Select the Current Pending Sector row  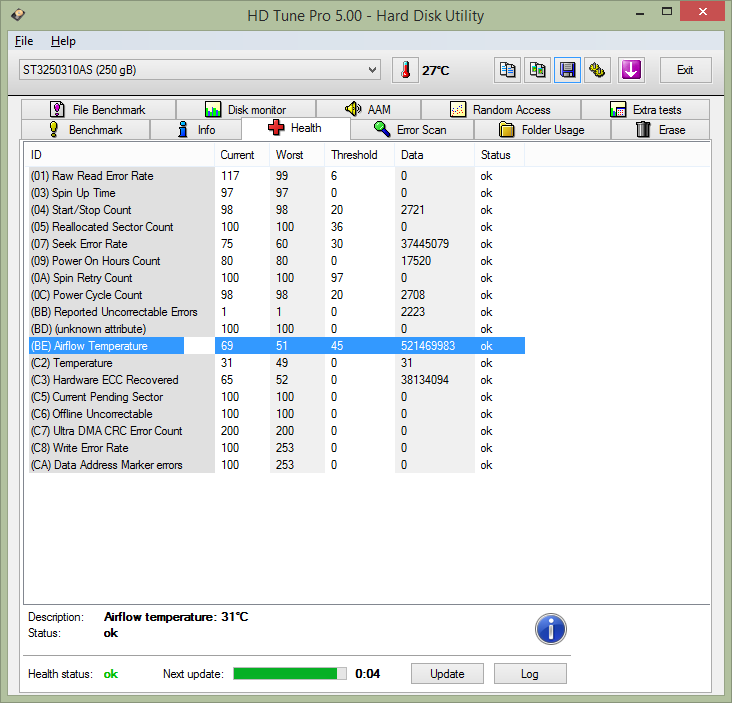[276, 397]
